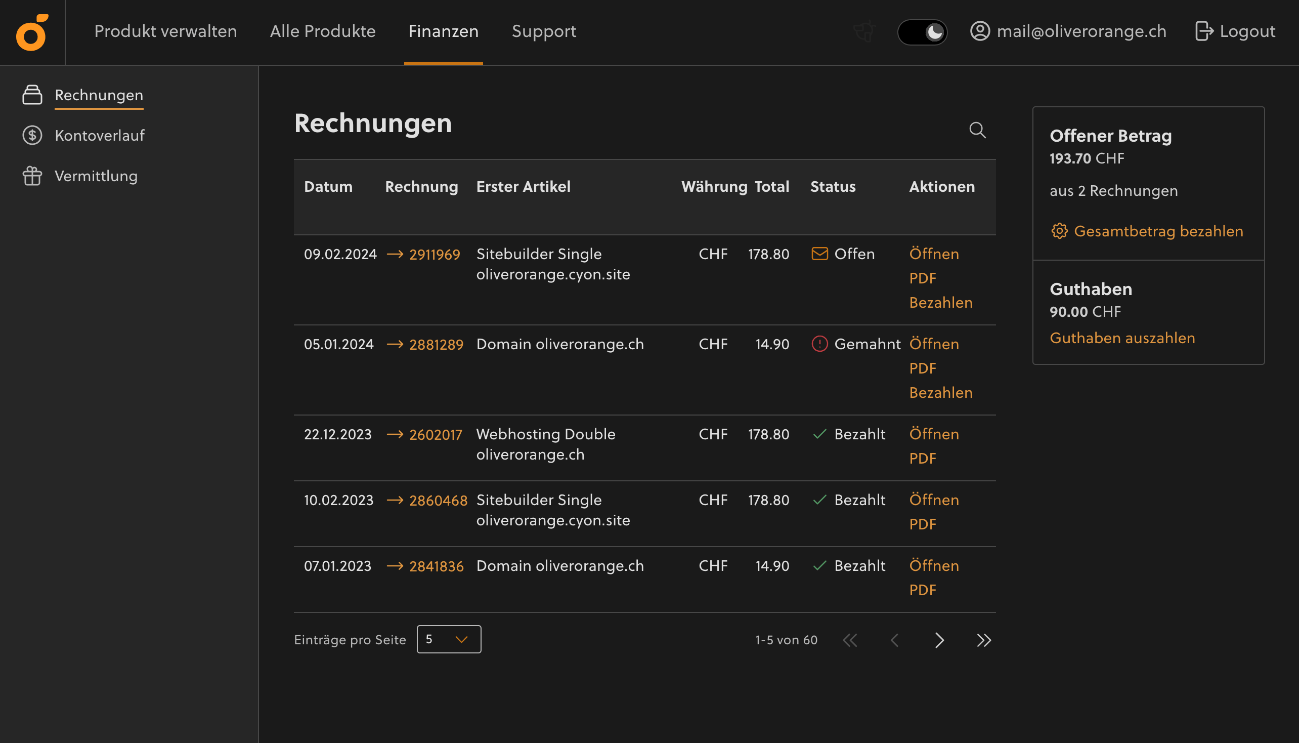Toggle the dark mode switch
The height and width of the screenshot is (743, 1299).
click(x=922, y=32)
